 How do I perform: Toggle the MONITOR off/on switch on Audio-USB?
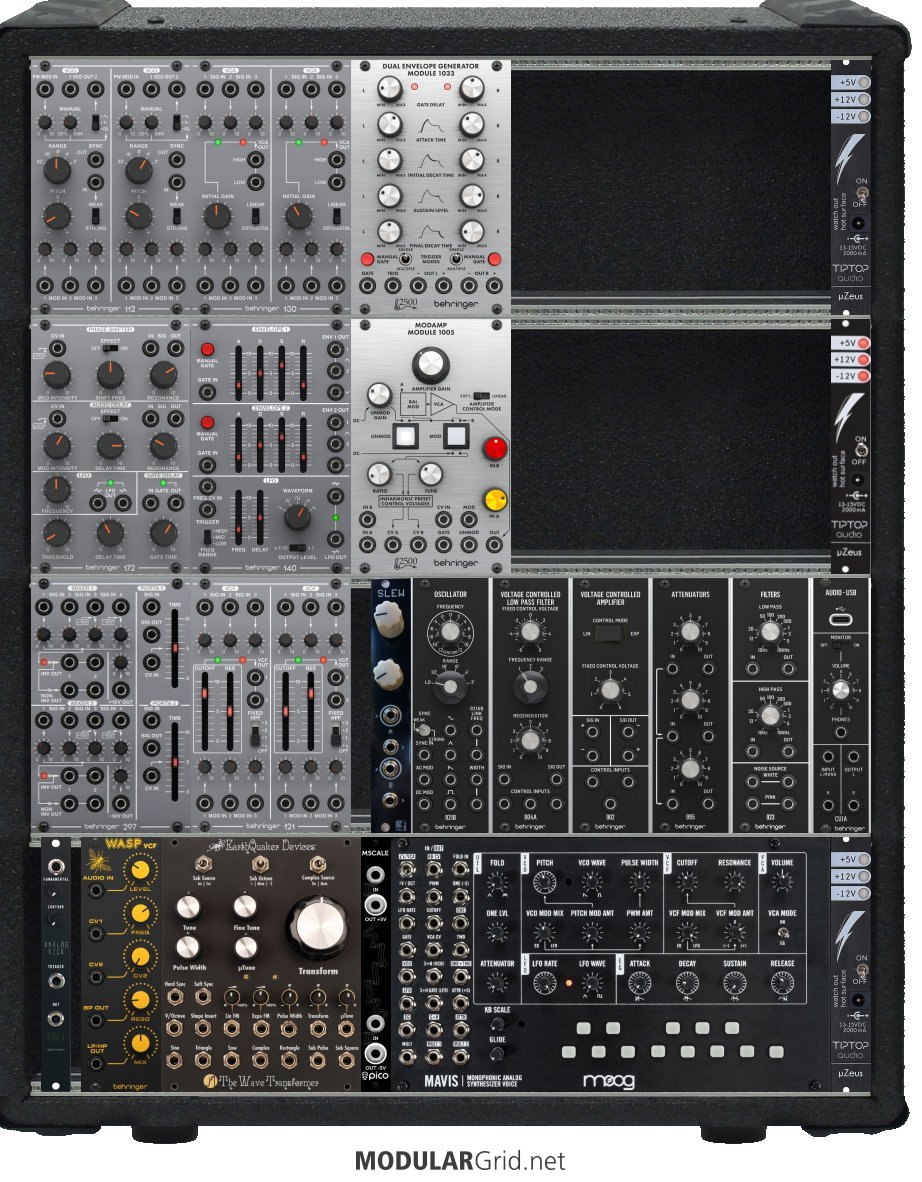click(841, 645)
